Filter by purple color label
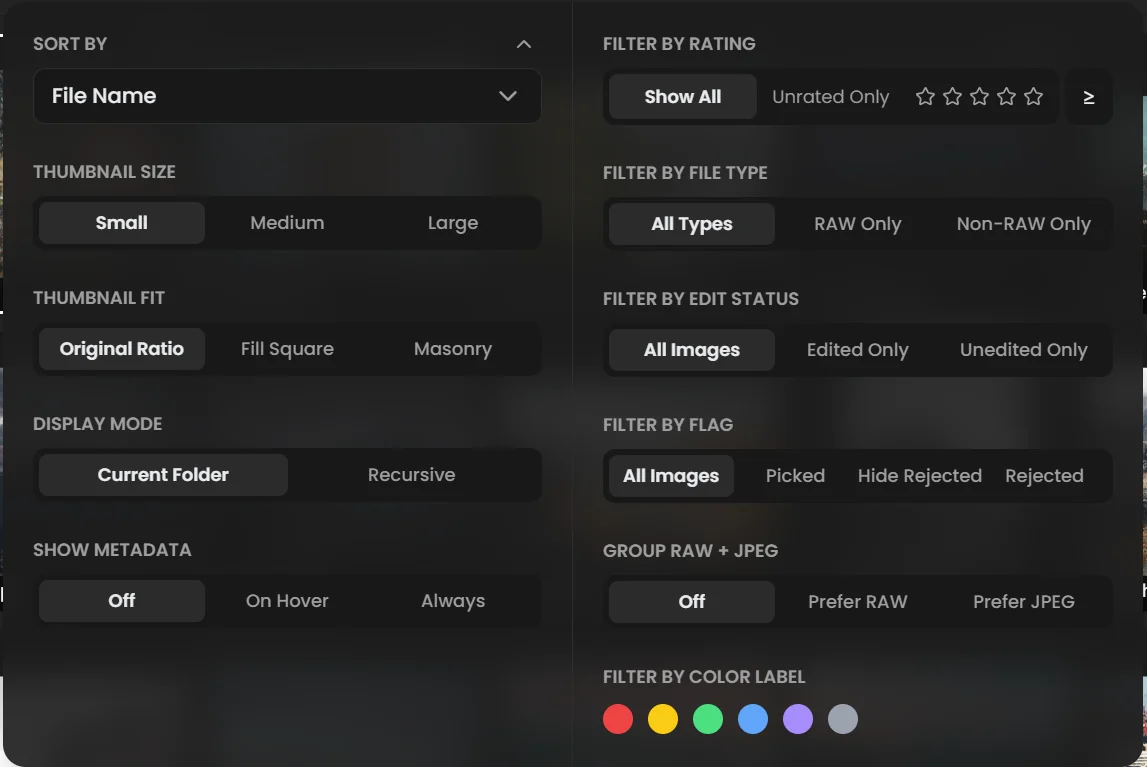 click(x=798, y=719)
